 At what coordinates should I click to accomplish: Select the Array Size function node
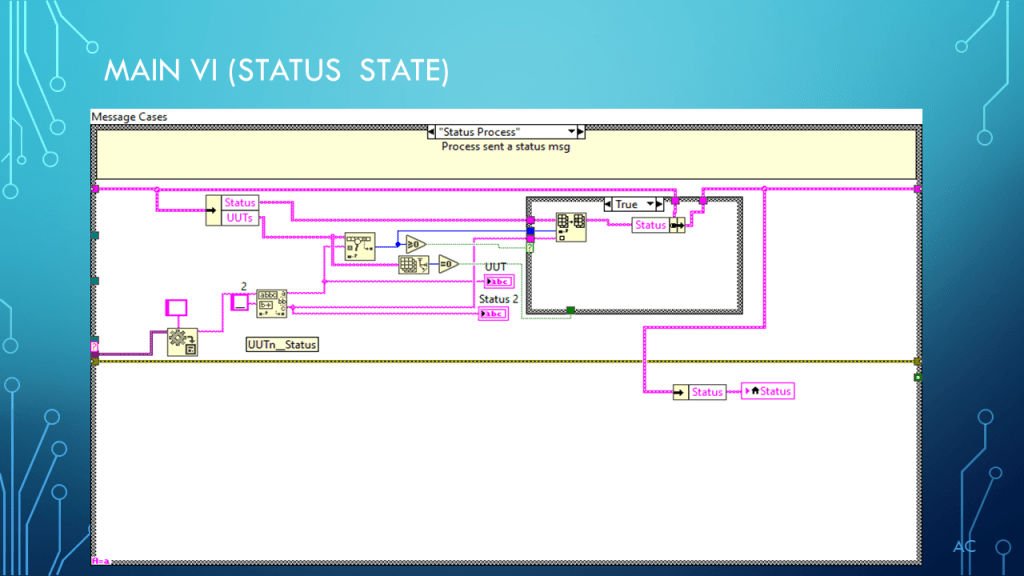[x=413, y=265]
